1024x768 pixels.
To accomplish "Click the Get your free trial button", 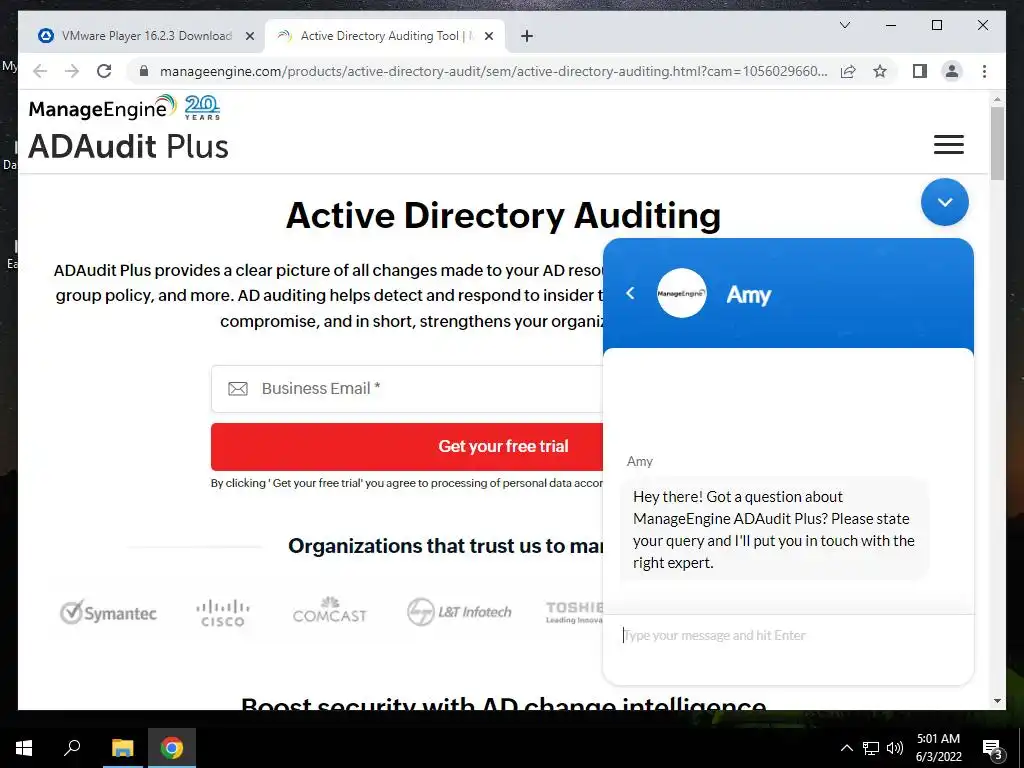I will click(407, 447).
